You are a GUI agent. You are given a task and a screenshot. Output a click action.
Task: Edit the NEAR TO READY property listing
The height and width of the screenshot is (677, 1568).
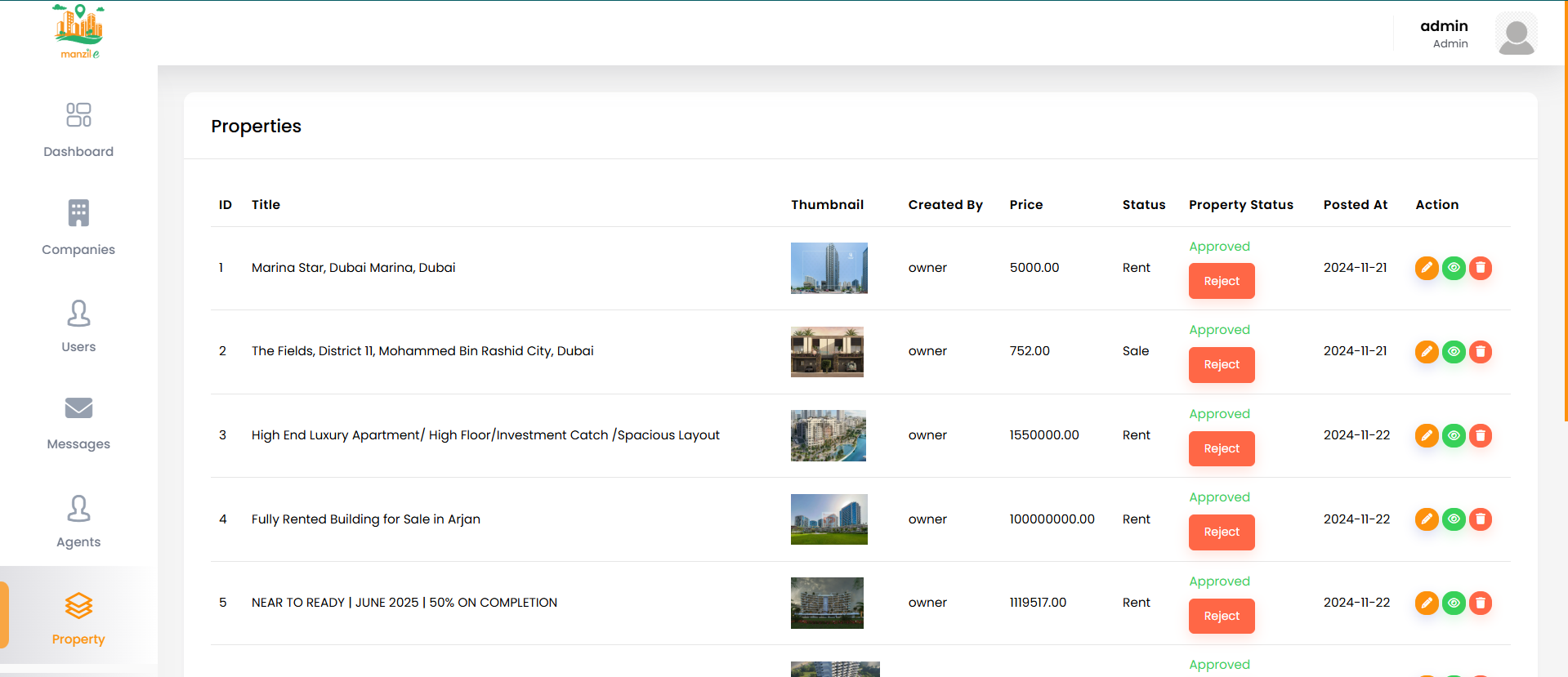pyautogui.click(x=1427, y=603)
